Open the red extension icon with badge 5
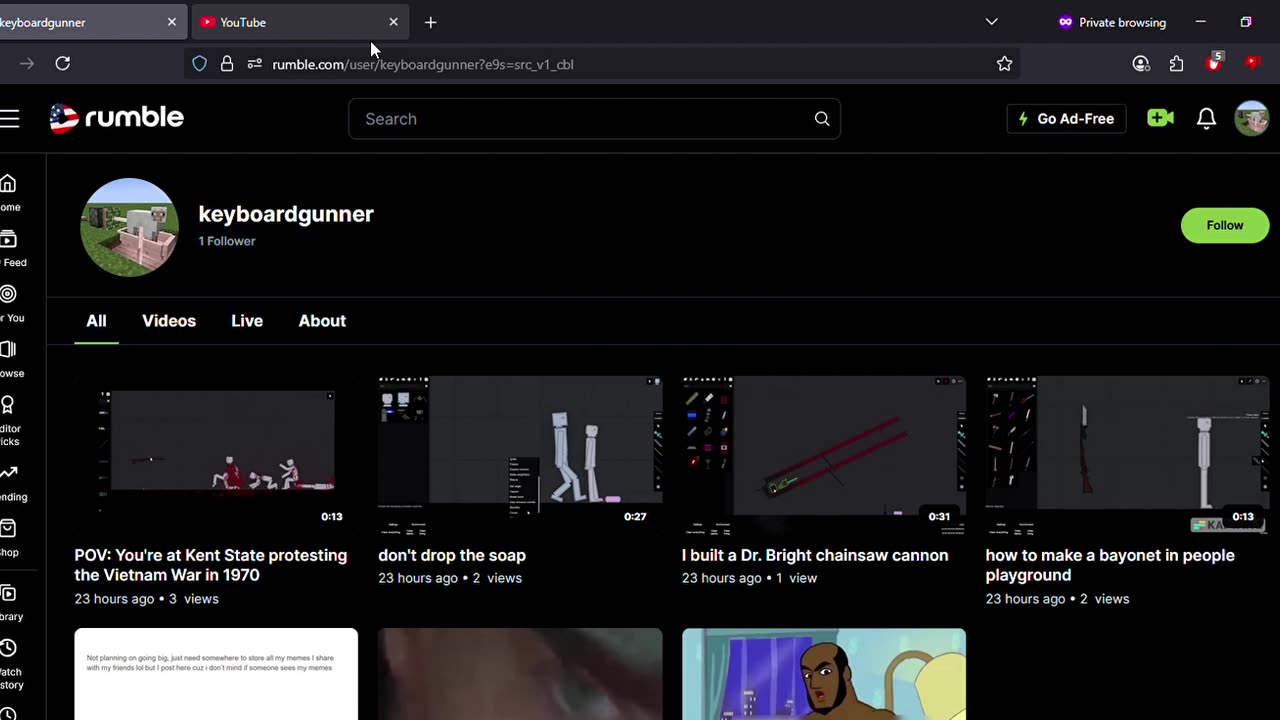Screen dimensions: 1280x720 [x=1214, y=62]
